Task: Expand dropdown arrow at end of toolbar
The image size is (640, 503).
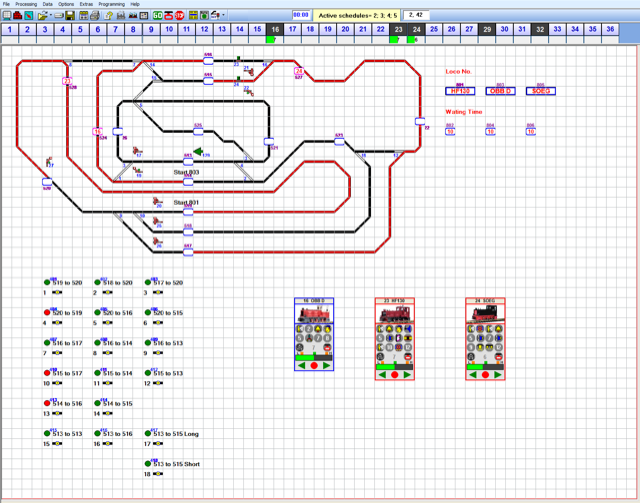Action: point(224,15)
